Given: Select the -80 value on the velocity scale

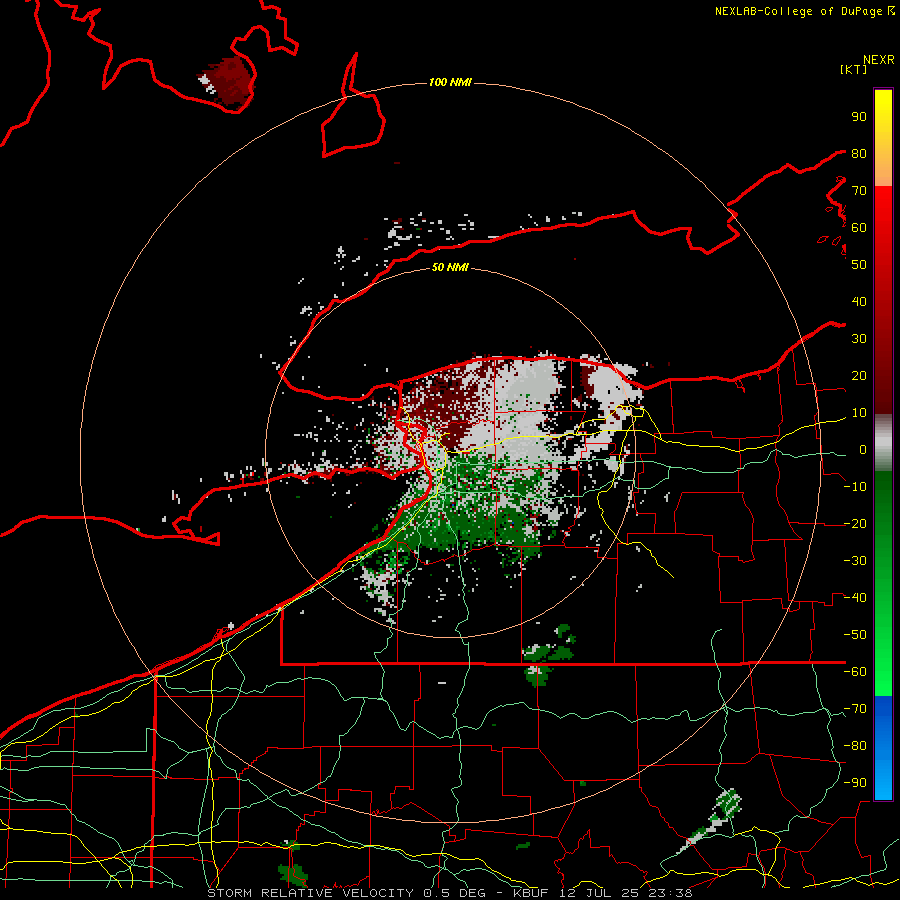Looking at the screenshot, I should pyautogui.click(x=855, y=746).
